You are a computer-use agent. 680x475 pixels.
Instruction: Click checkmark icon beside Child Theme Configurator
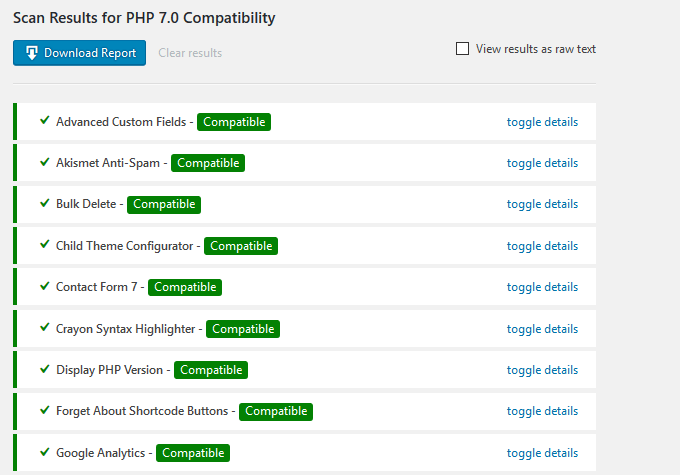[44, 245]
